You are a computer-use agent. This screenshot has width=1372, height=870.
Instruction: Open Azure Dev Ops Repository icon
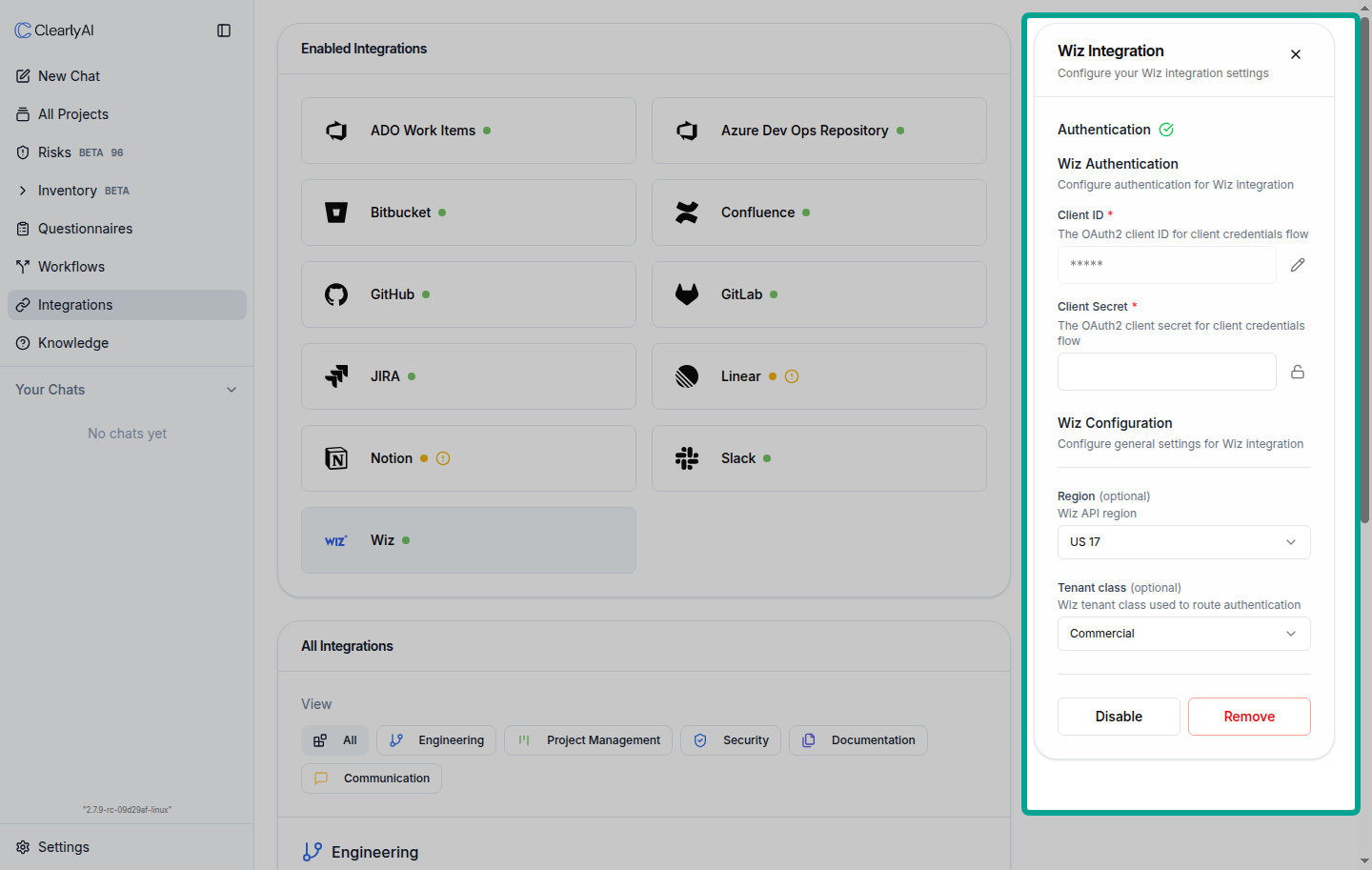(x=687, y=131)
